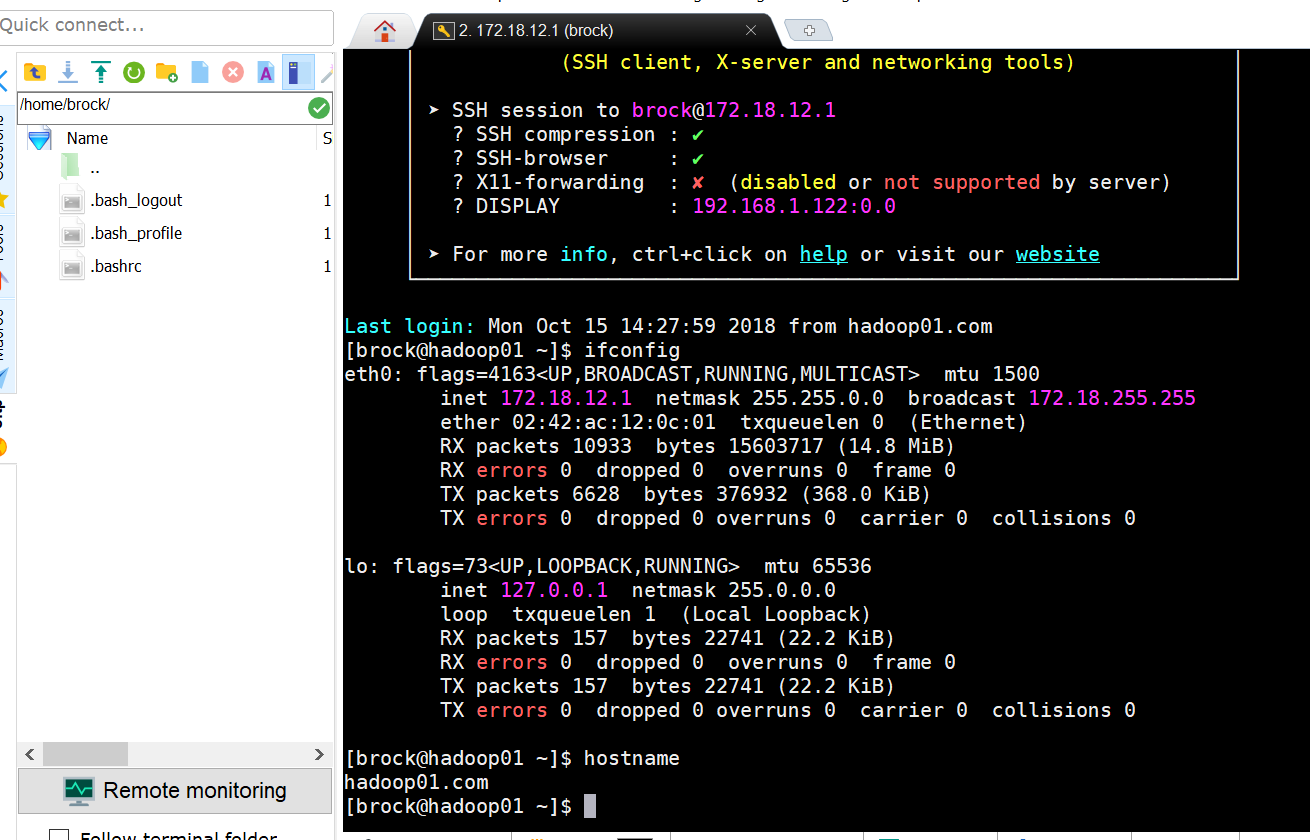Select the .bashrc file
The height and width of the screenshot is (840, 1310).
tap(116, 266)
